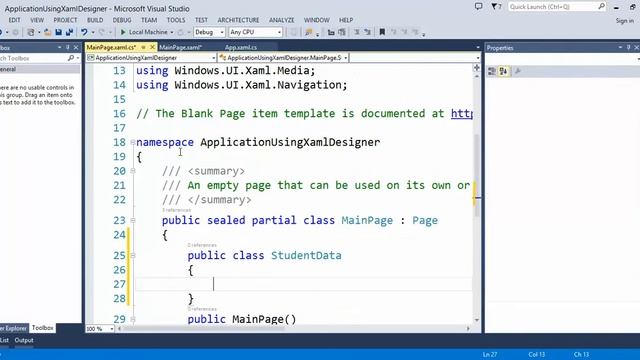Screen dimensions: 640x360
Task: Start debugging on Local Machine
Action: 144,32
